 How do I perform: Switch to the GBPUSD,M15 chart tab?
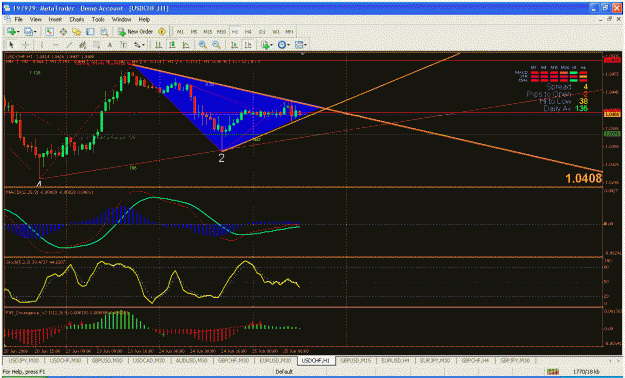pyautogui.click(x=355, y=360)
